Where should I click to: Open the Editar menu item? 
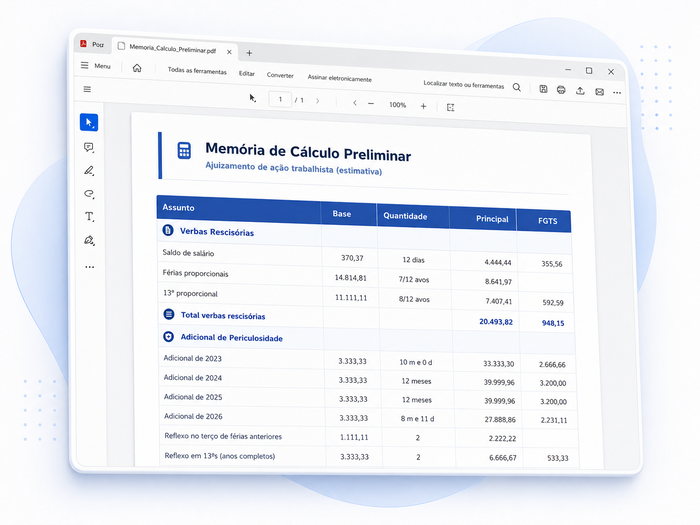click(x=246, y=73)
